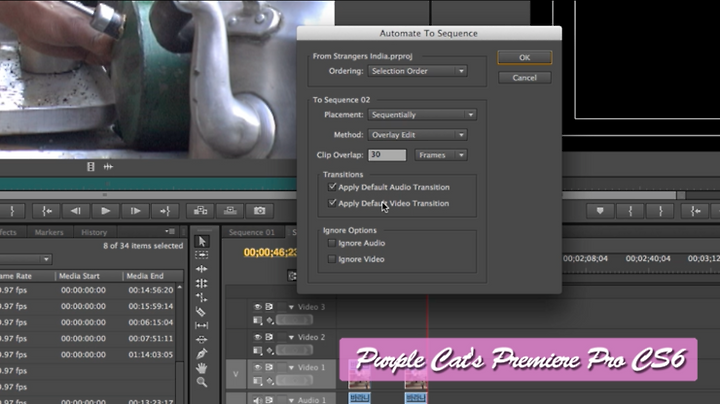Open the Frames unit dropdown

click(441, 155)
